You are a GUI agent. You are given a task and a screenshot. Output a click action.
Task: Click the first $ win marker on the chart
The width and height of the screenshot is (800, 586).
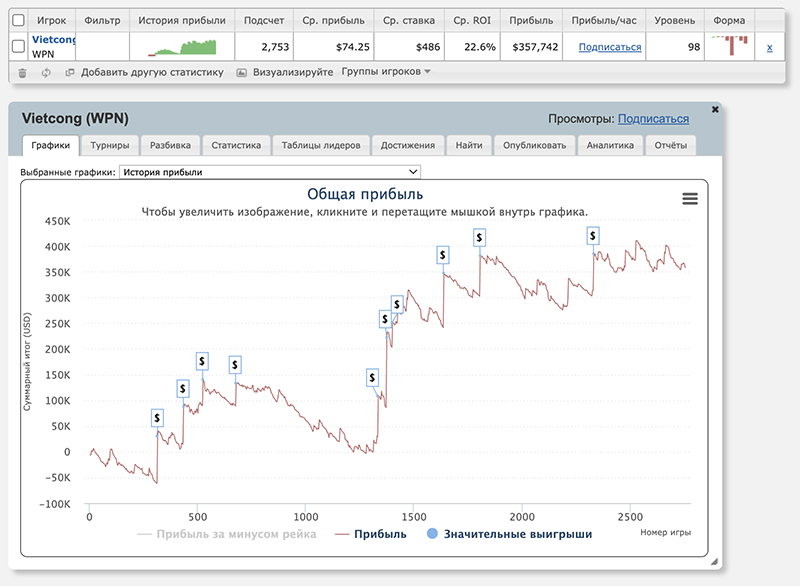click(x=157, y=417)
